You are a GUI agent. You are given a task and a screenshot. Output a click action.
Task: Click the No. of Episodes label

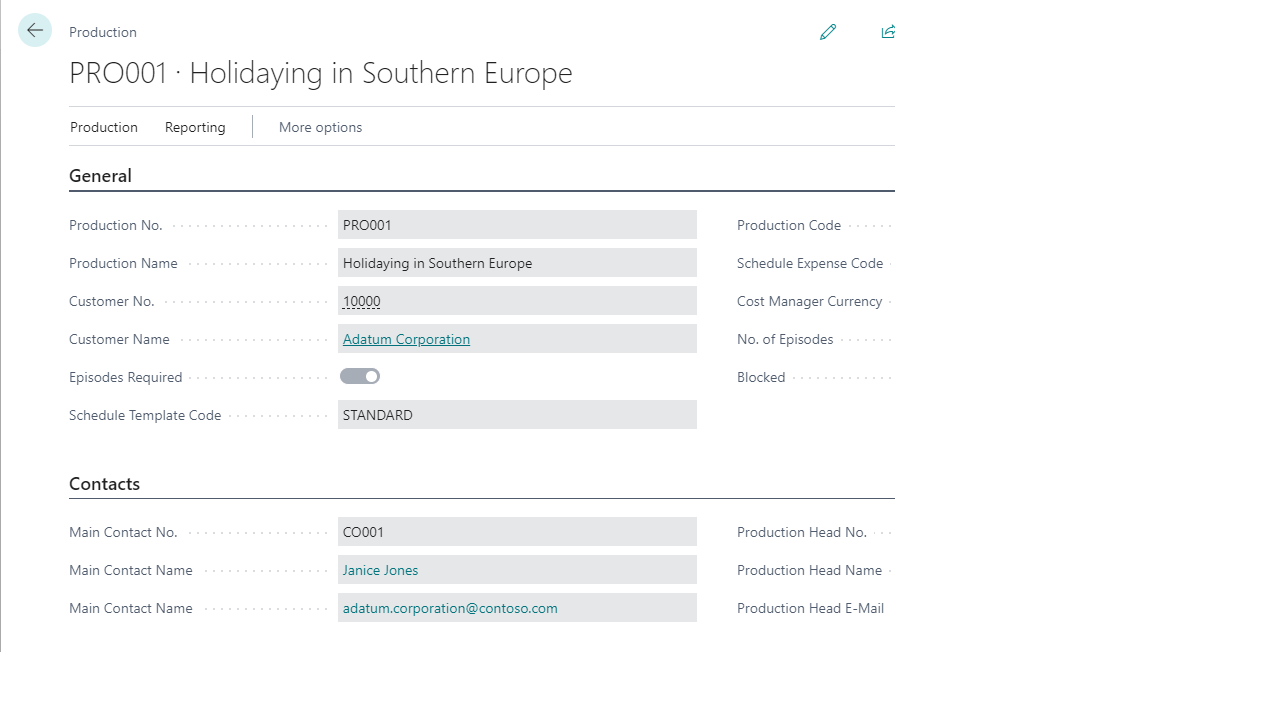pos(785,339)
